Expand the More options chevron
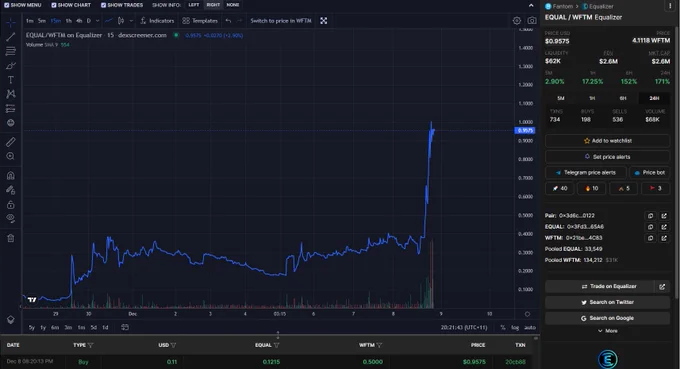 tap(607, 331)
